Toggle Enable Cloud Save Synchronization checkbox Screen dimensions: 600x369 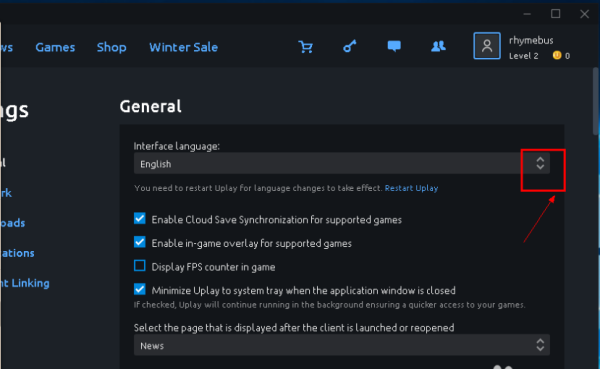click(140, 219)
